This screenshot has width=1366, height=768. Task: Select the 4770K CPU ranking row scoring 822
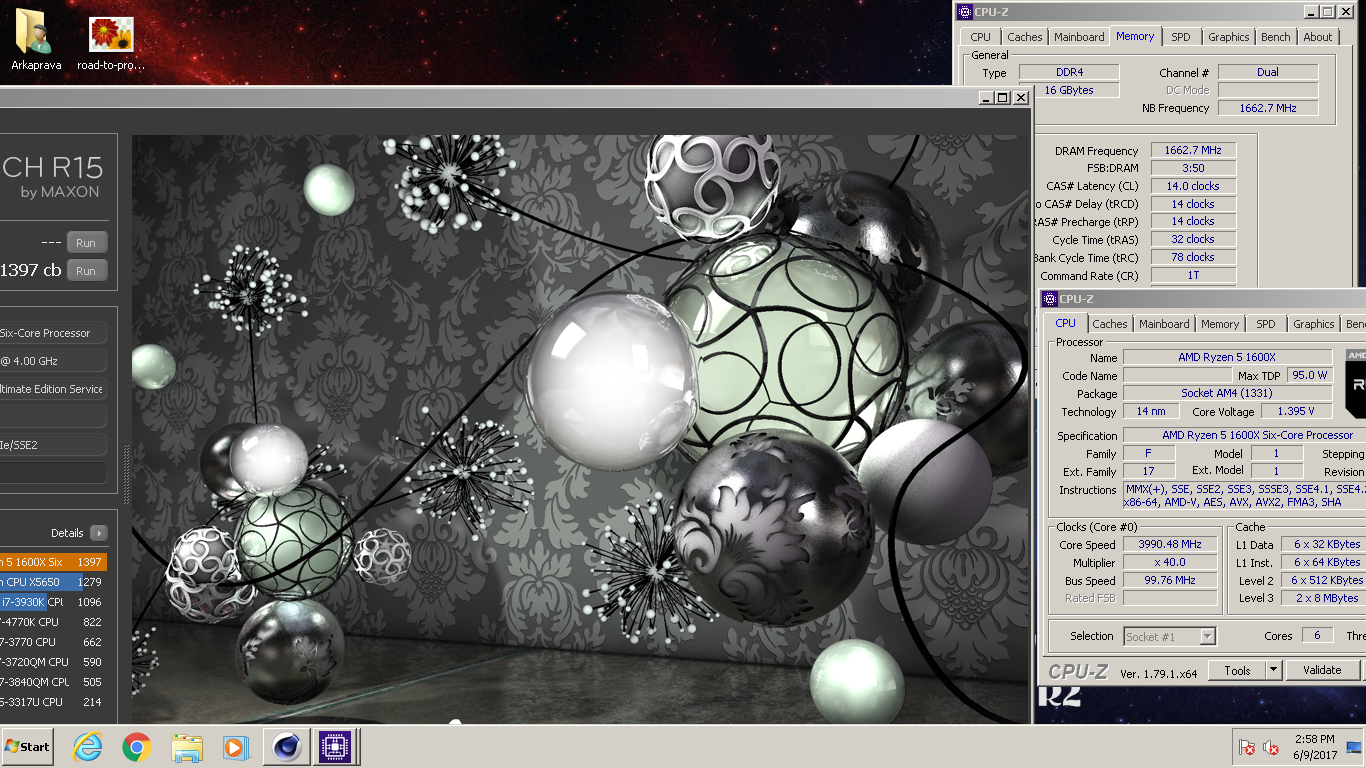click(53, 622)
